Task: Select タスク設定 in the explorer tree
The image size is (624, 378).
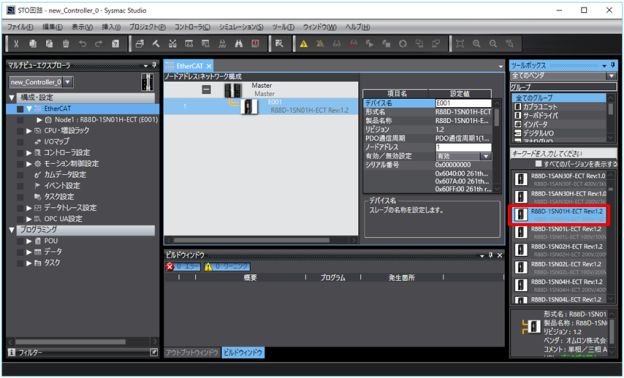Action: click(x=59, y=197)
